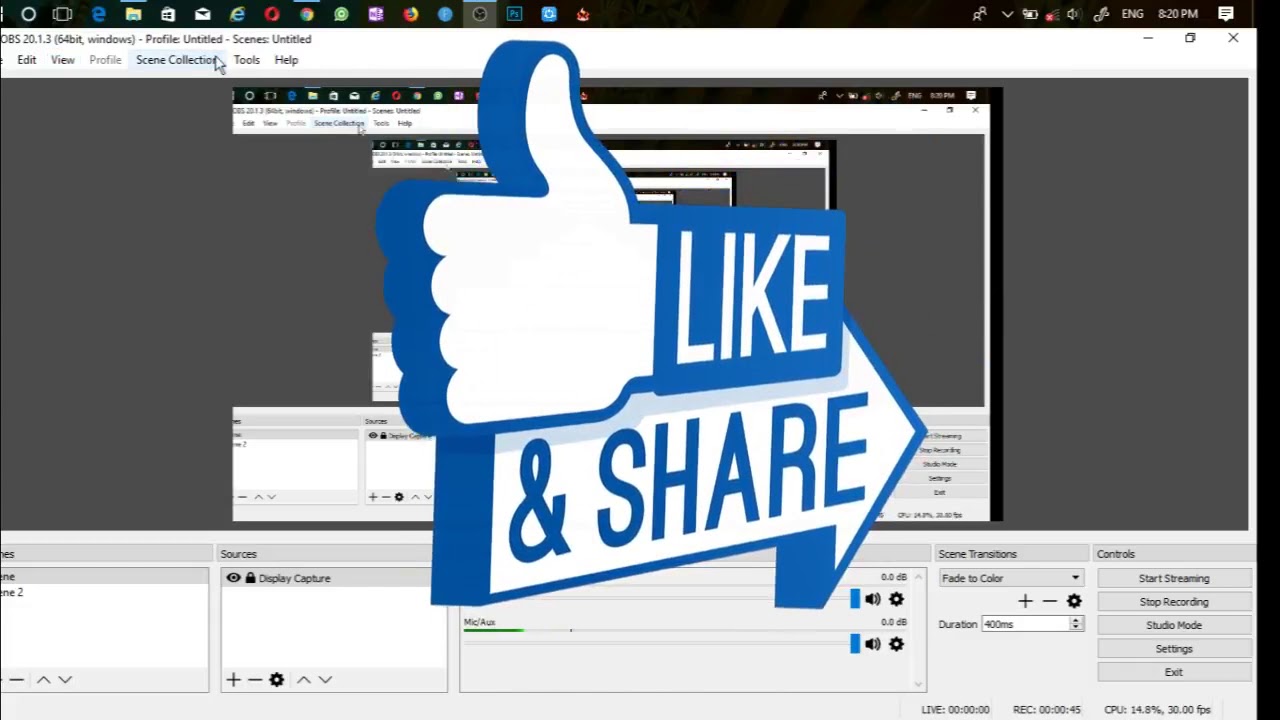This screenshot has width=1280, height=720.
Task: Remove the selected source with the minus icon
Action: pyautogui.click(x=255, y=679)
